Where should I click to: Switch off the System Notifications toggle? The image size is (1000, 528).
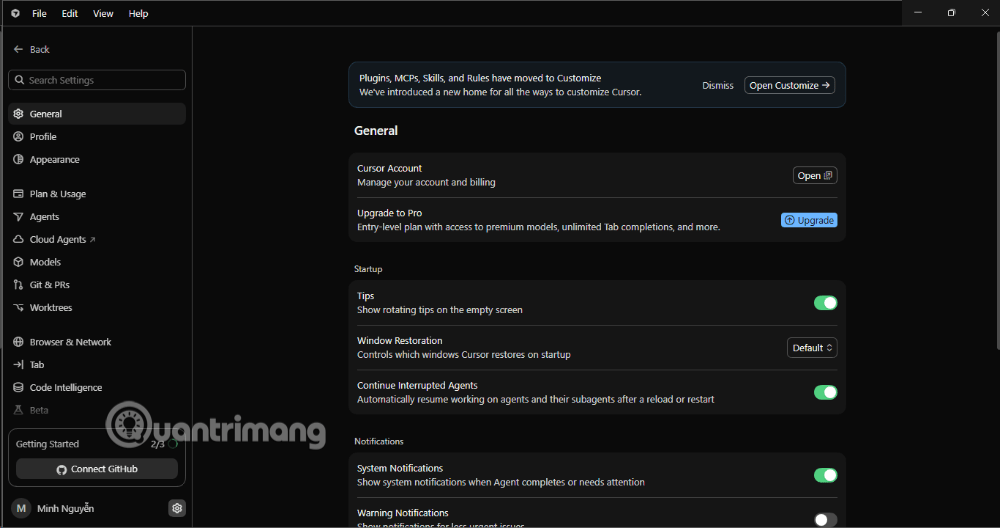pos(825,475)
